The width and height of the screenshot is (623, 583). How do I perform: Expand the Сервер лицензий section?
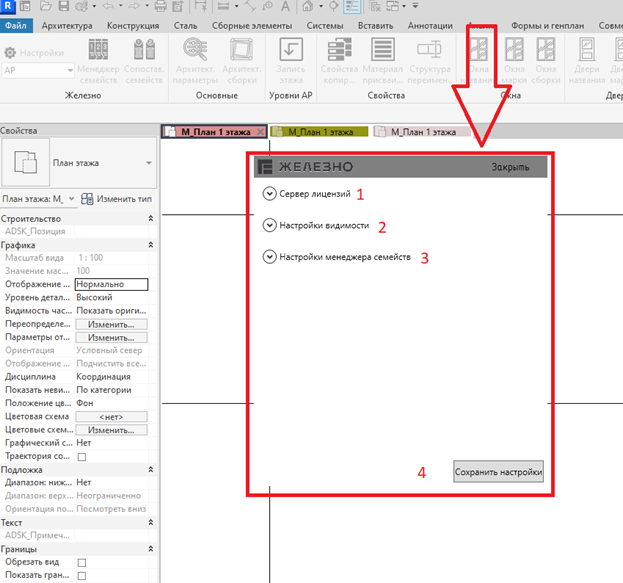[269, 194]
